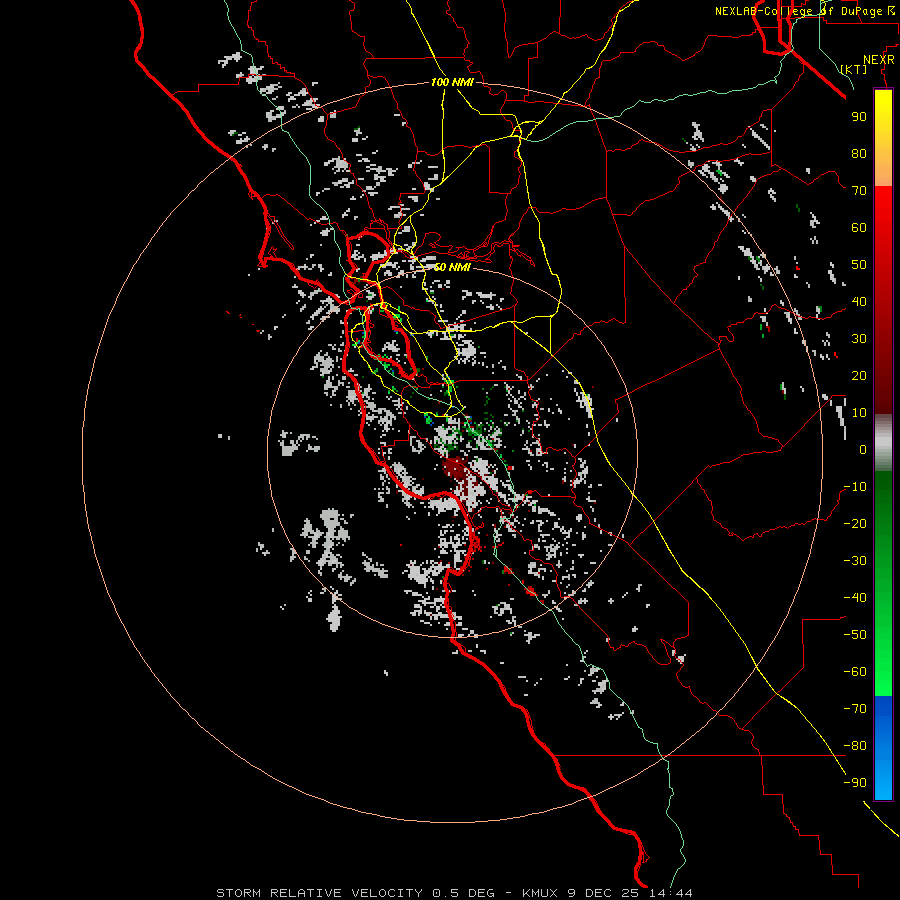Select the light blue color bar segment
The image size is (900, 900).
883,775
